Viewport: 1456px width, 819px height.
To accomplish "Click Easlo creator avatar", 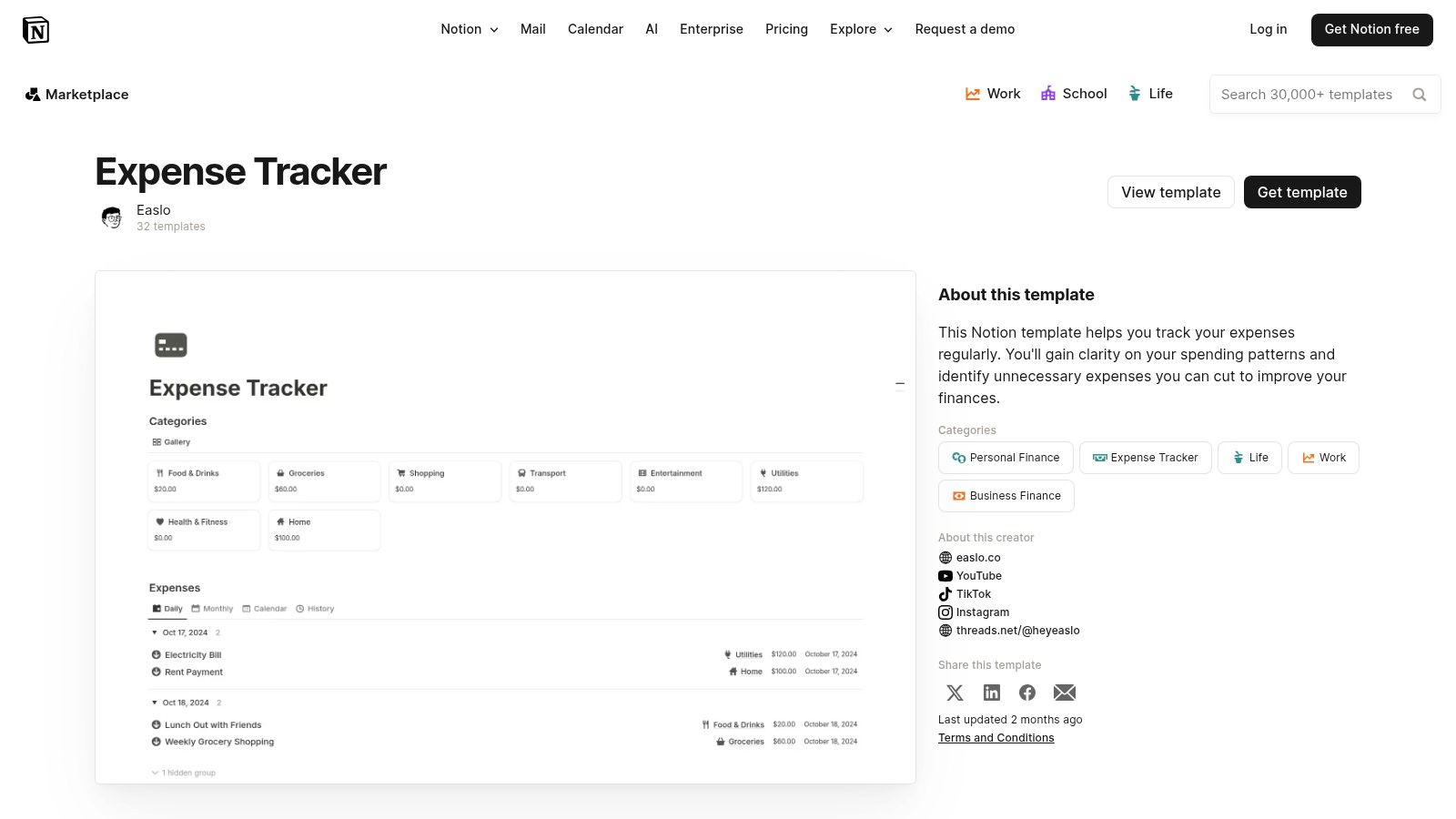I will (x=112, y=217).
